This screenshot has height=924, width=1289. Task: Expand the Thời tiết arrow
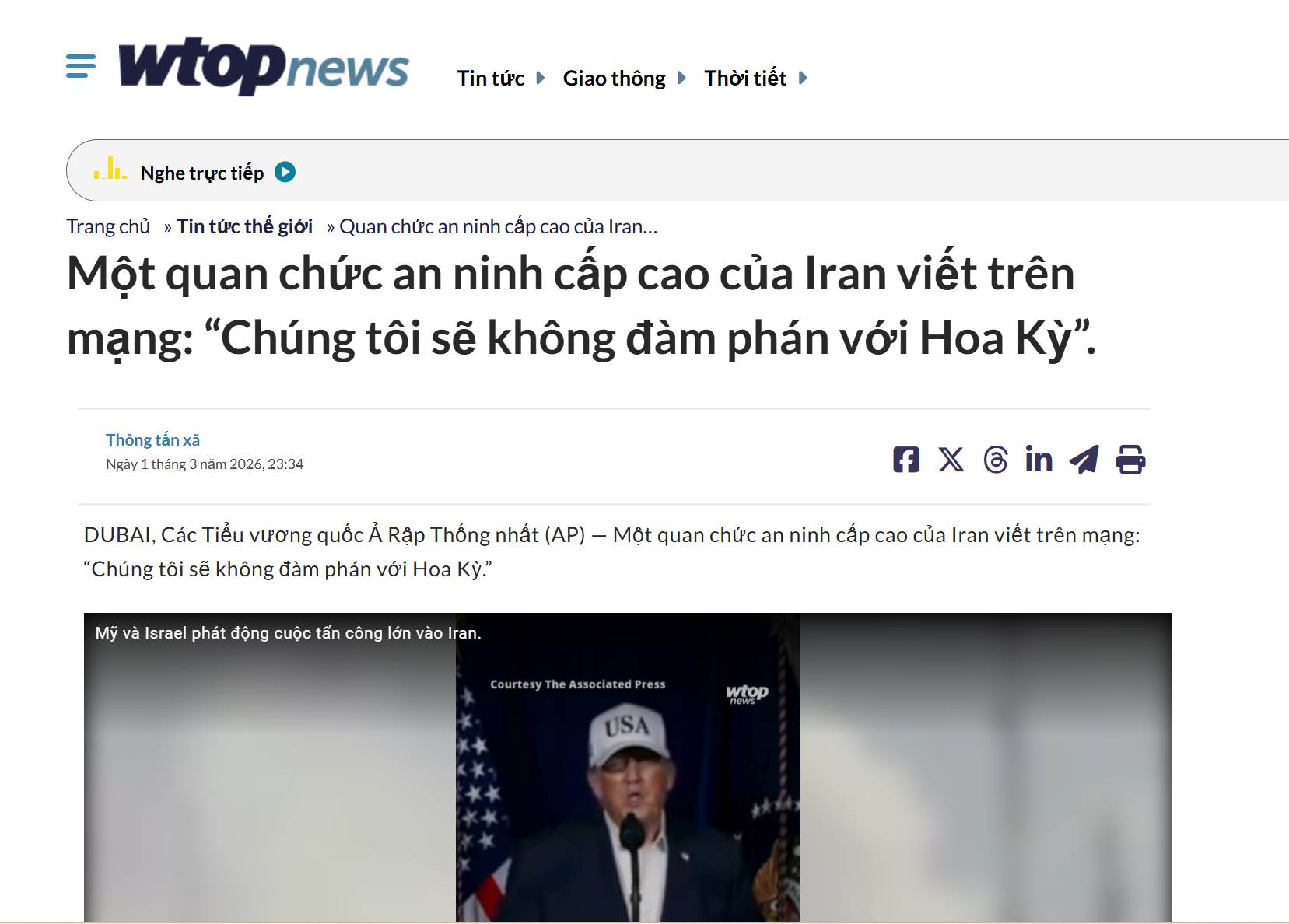pyautogui.click(x=803, y=78)
